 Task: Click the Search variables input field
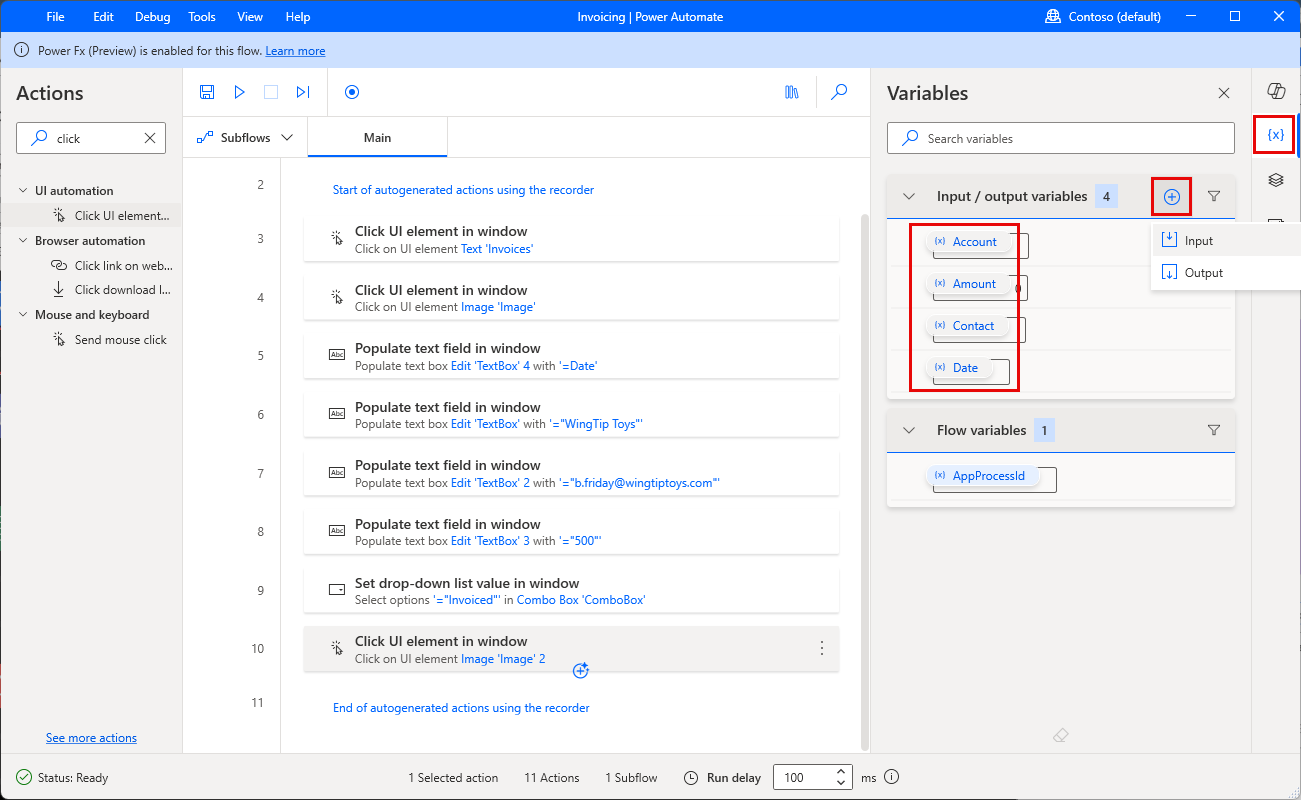click(x=1060, y=138)
